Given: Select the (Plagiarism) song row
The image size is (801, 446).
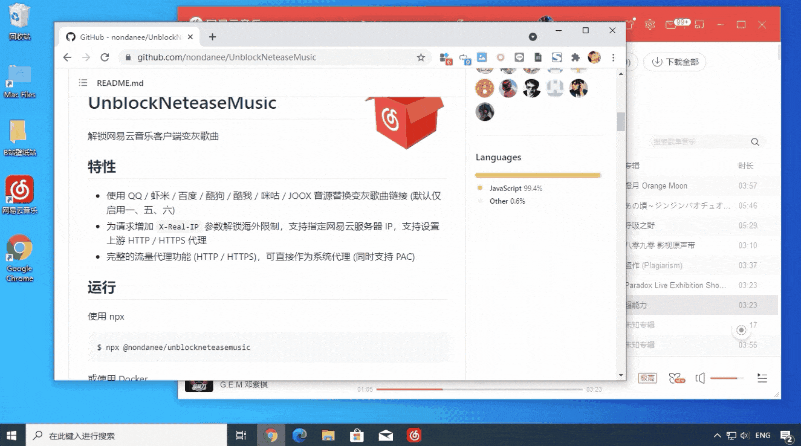Looking at the screenshot, I should coord(702,266).
